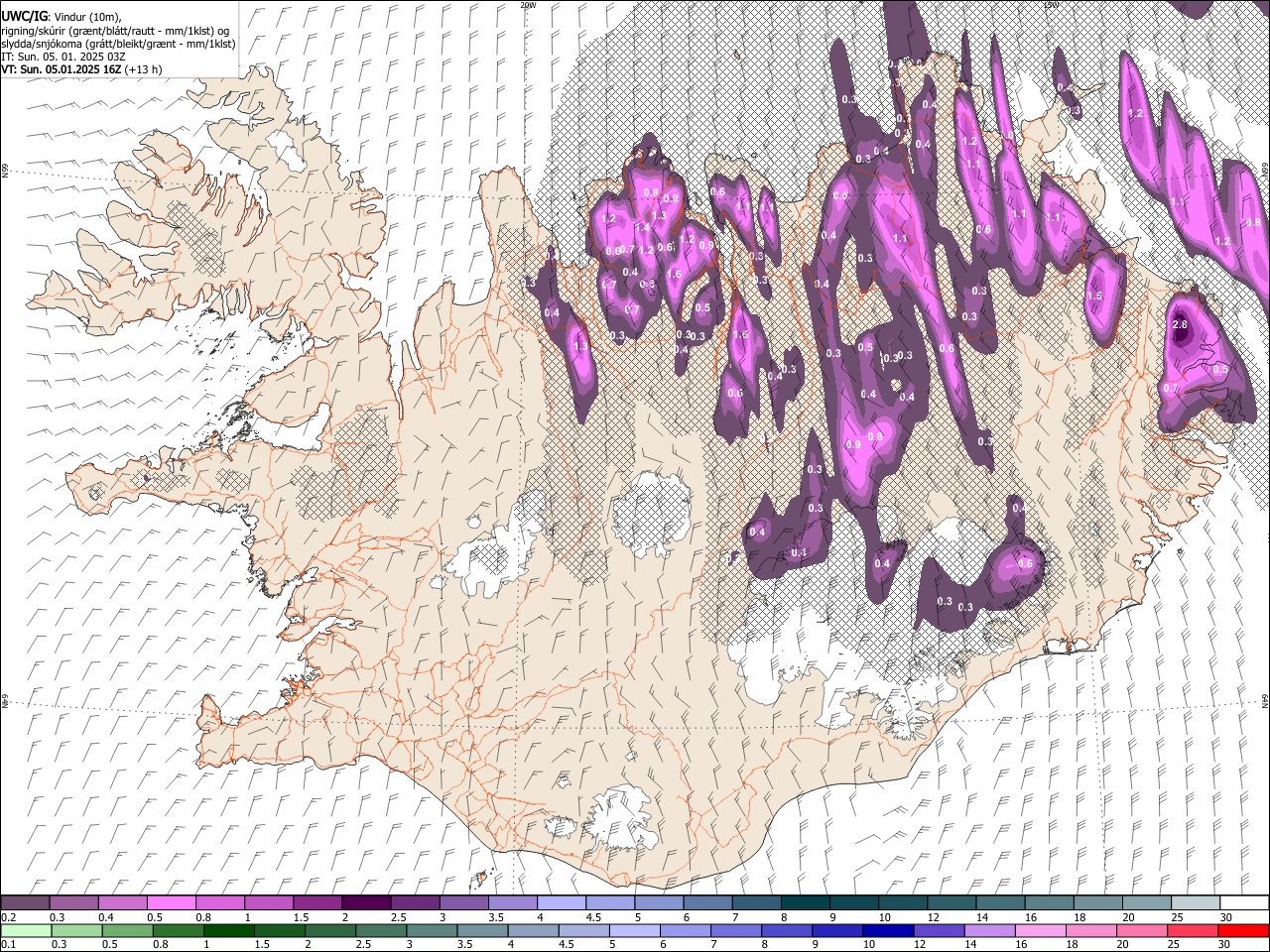Screen dimensions: 1270x952
Task: Pick upper legend swatch between 1.5 and 2
Action: pos(317,903)
